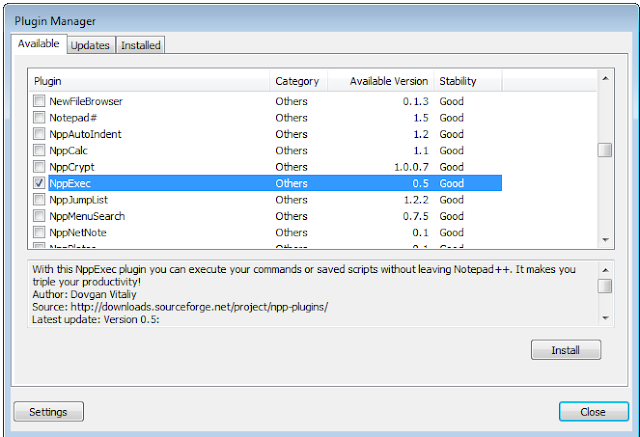The height and width of the screenshot is (437, 640).
Task: Tick the Notepad# plugin checkbox
Action: click(x=39, y=118)
